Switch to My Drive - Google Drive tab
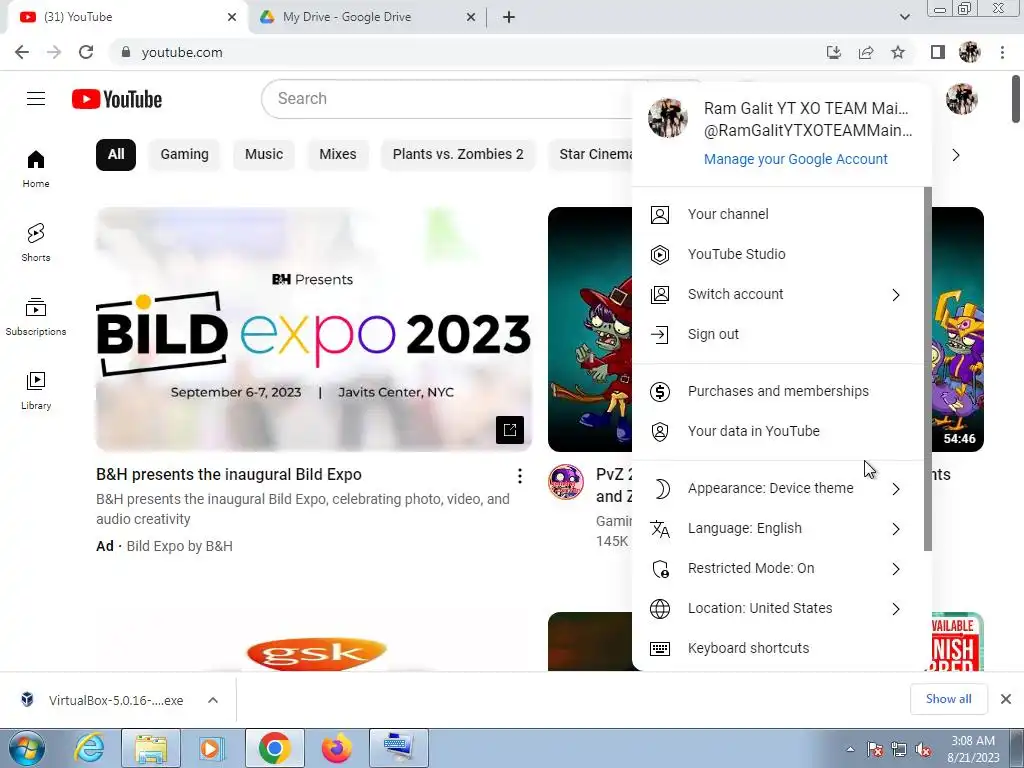This screenshot has height=768, width=1024. pos(366,17)
